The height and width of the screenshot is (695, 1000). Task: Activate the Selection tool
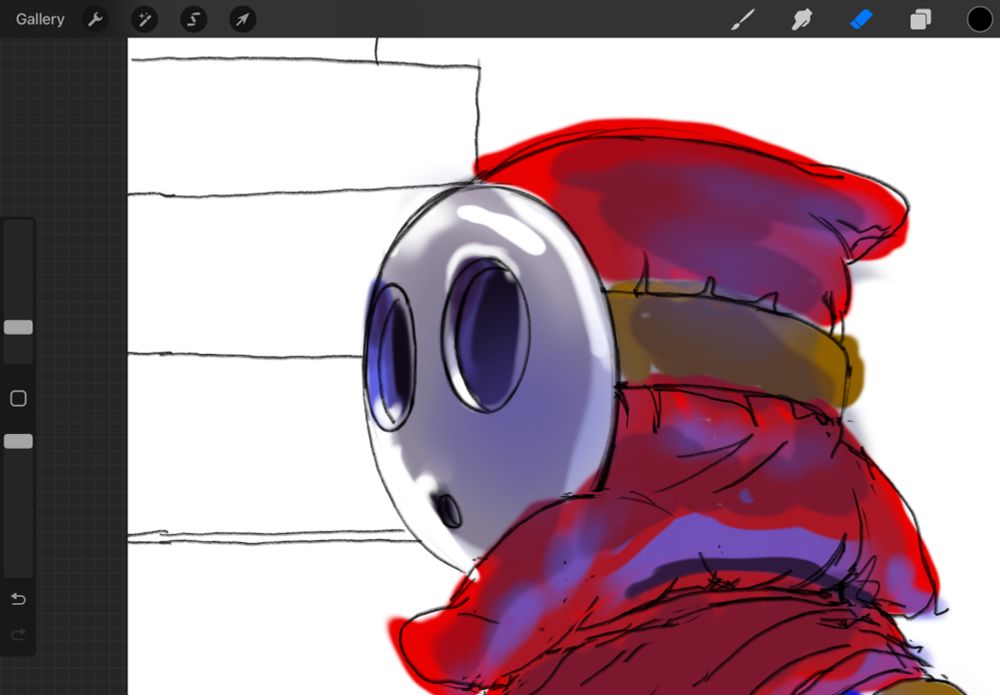(x=193, y=19)
